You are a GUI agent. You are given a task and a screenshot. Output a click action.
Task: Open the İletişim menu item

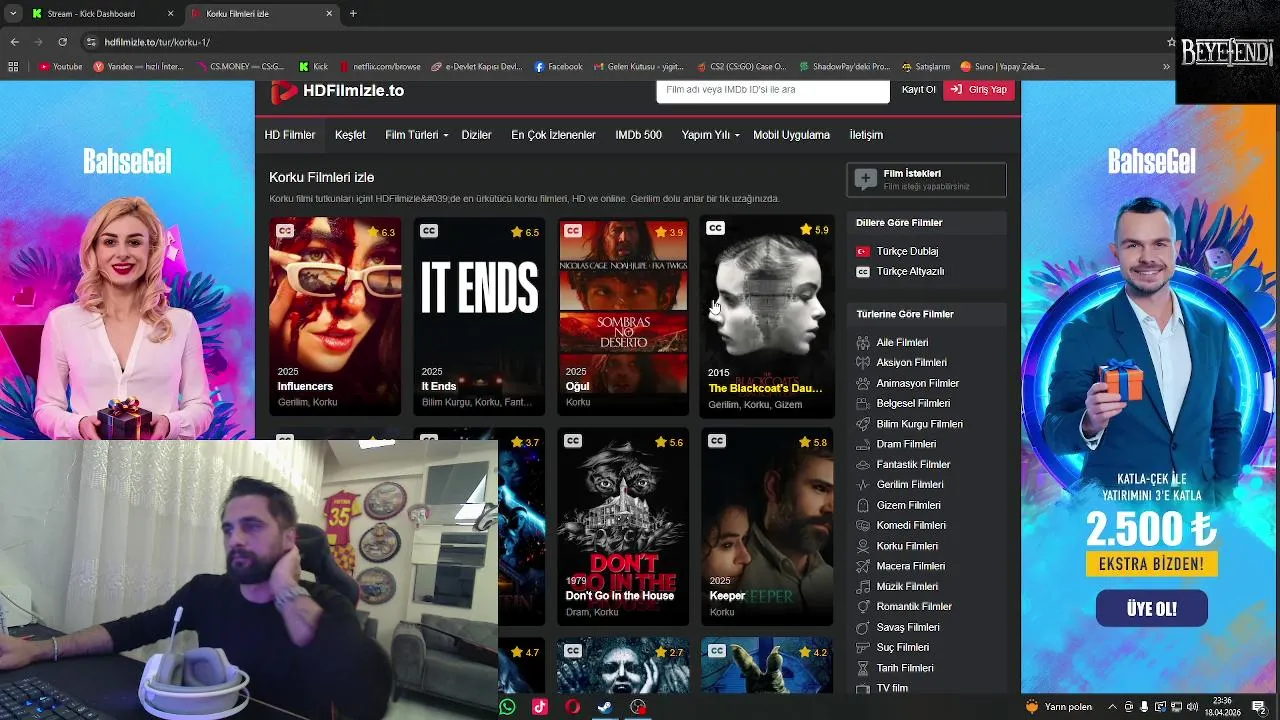pos(866,135)
